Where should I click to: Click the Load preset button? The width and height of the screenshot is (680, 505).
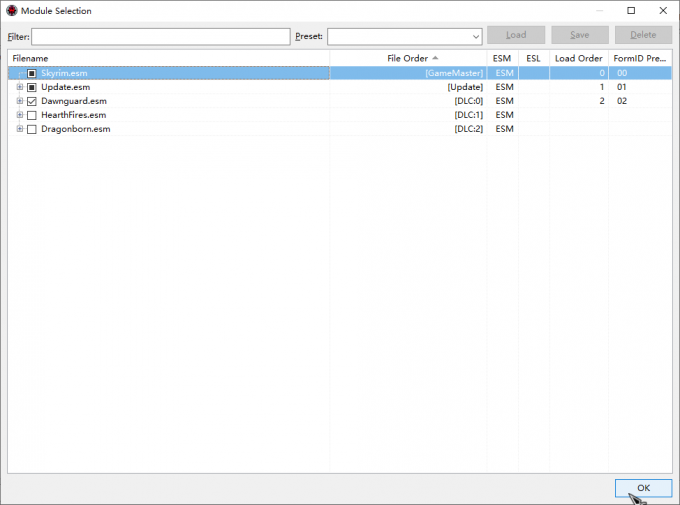(x=516, y=35)
